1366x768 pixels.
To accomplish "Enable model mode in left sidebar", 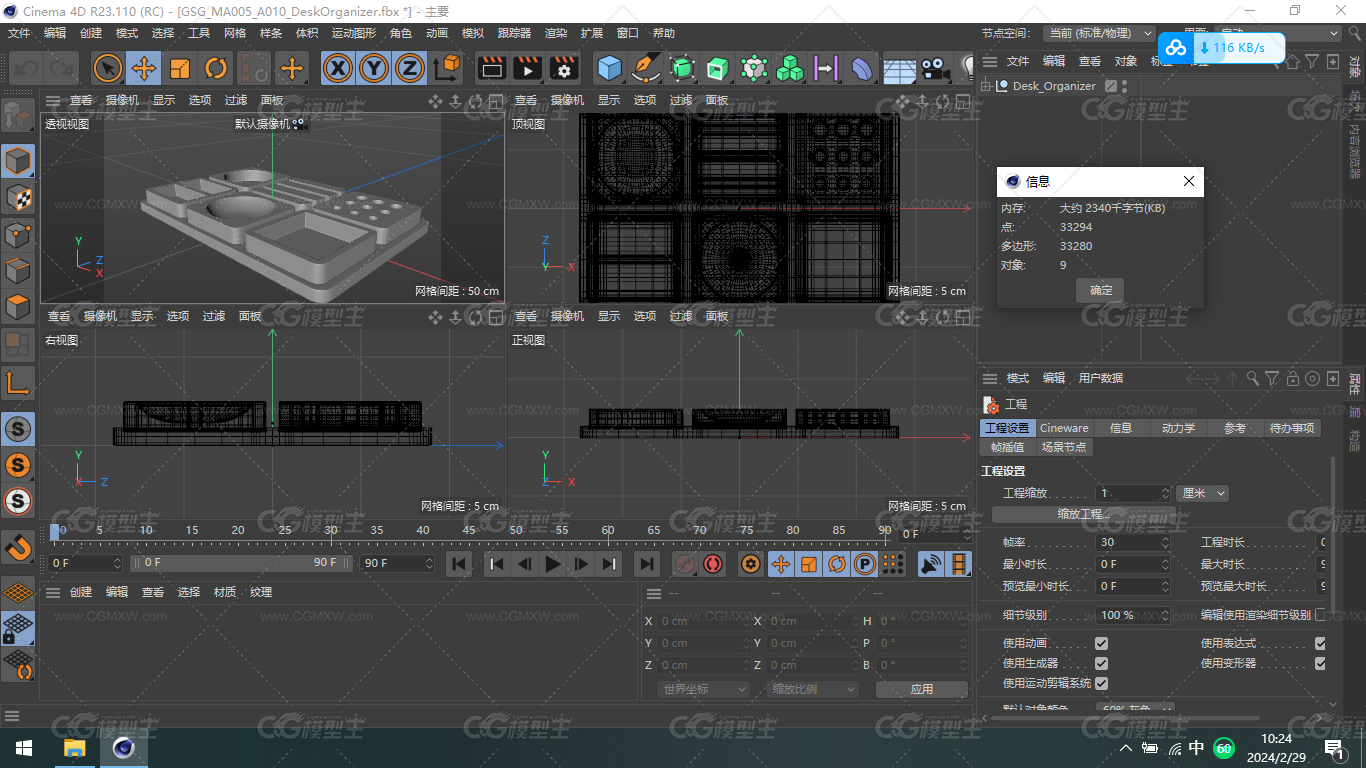I will tap(18, 161).
